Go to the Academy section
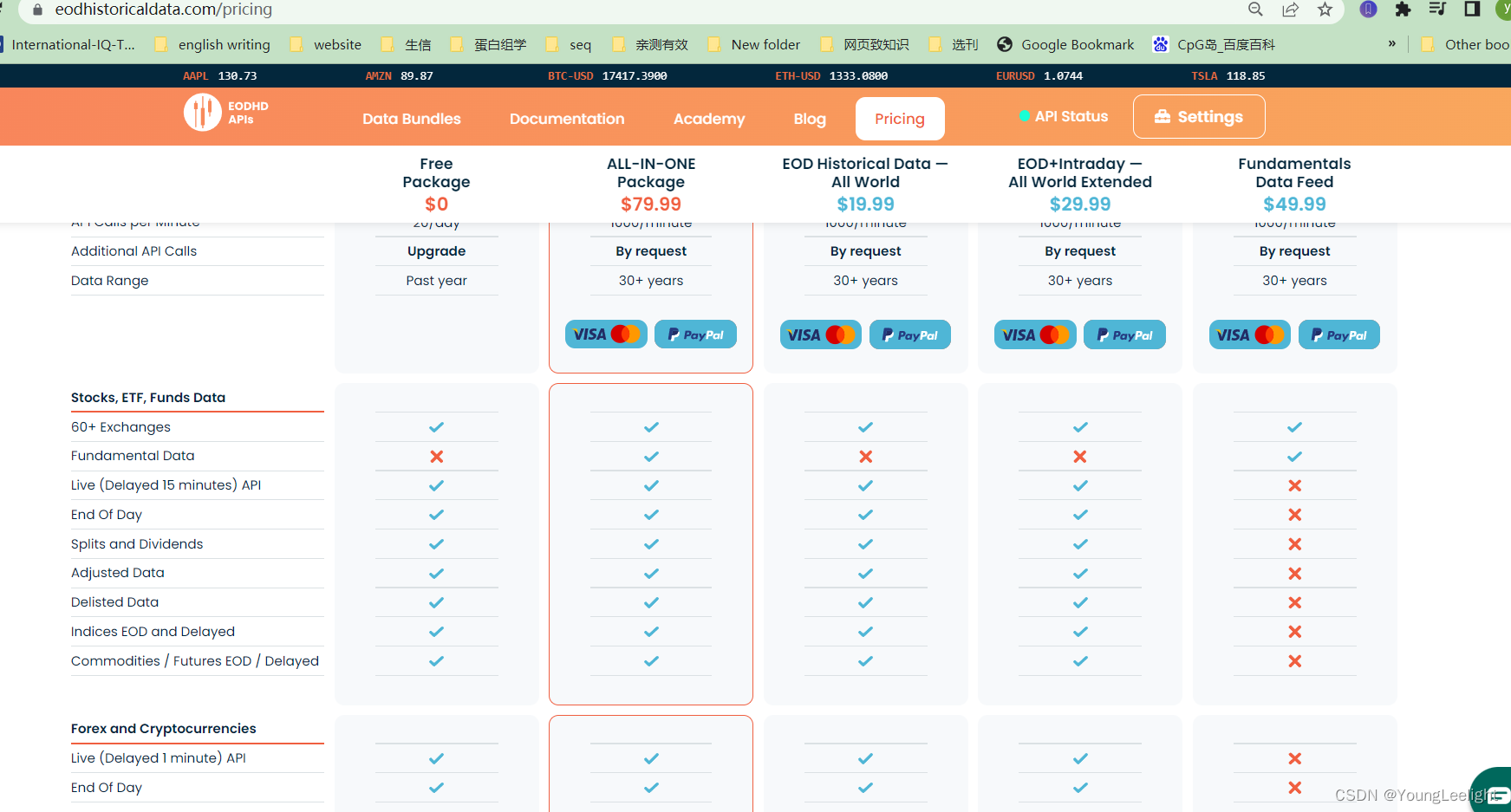1511x812 pixels. click(x=709, y=119)
